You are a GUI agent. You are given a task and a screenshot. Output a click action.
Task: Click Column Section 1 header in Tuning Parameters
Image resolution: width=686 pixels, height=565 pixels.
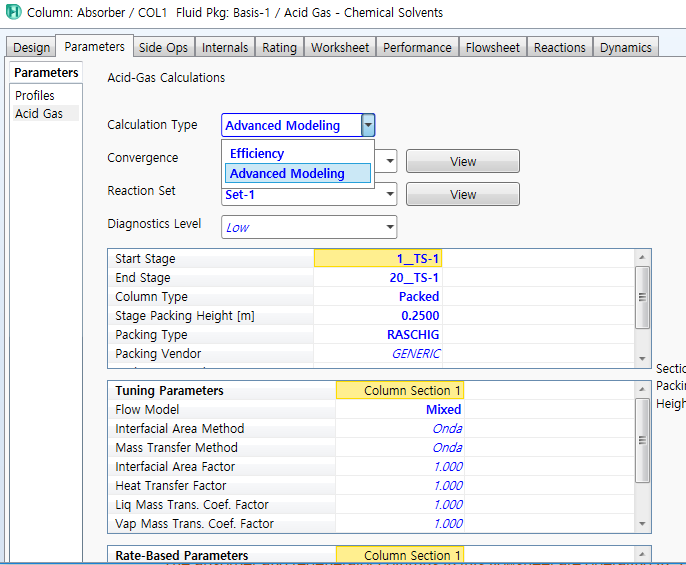[x=400, y=390]
